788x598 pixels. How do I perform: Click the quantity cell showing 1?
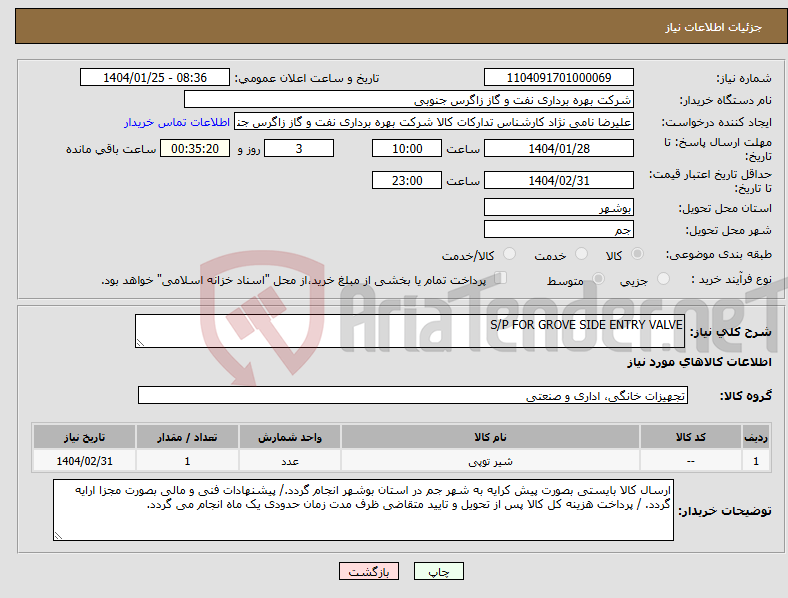pyautogui.click(x=187, y=461)
